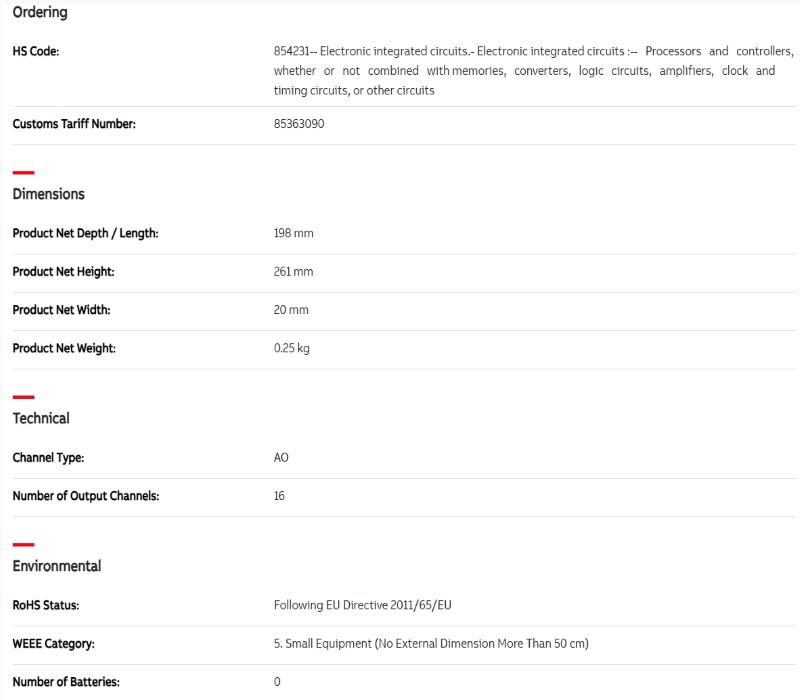The height and width of the screenshot is (700, 800).
Task: Click the Number of Batteries label
Action: pos(66,682)
